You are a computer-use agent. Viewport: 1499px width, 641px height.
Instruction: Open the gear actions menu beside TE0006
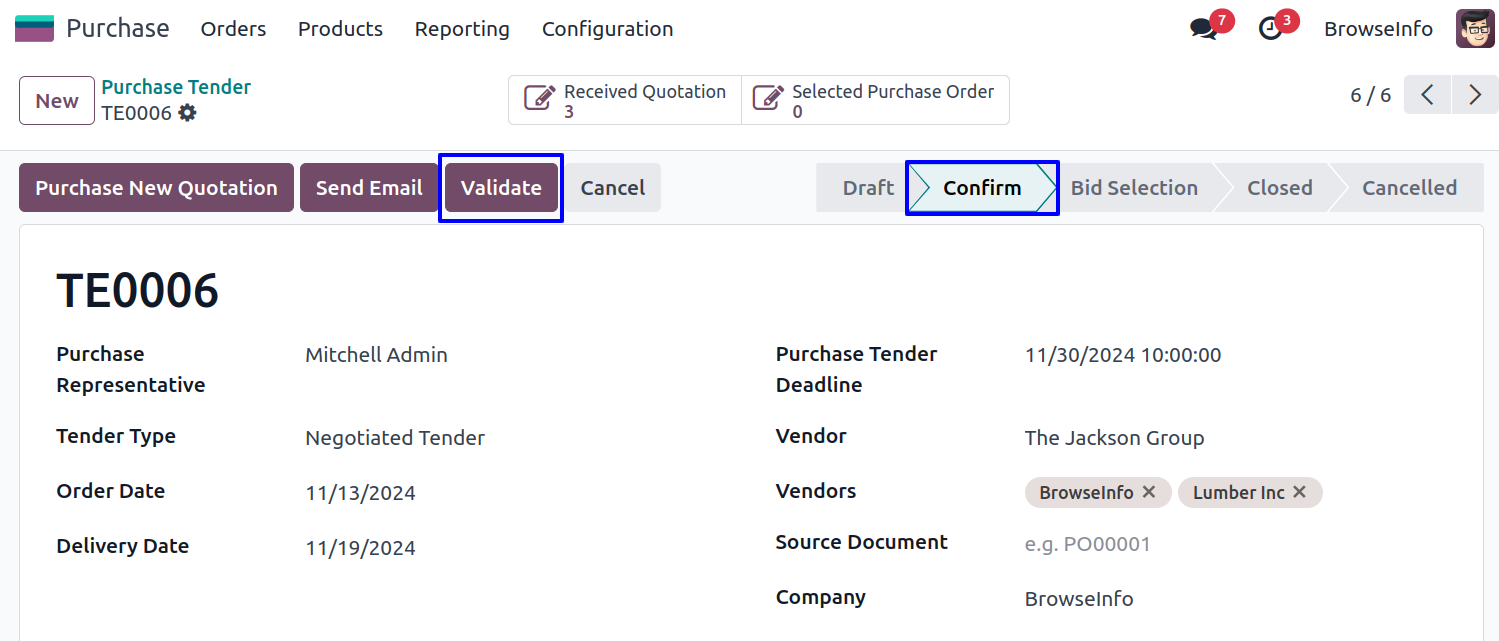pyautogui.click(x=187, y=113)
